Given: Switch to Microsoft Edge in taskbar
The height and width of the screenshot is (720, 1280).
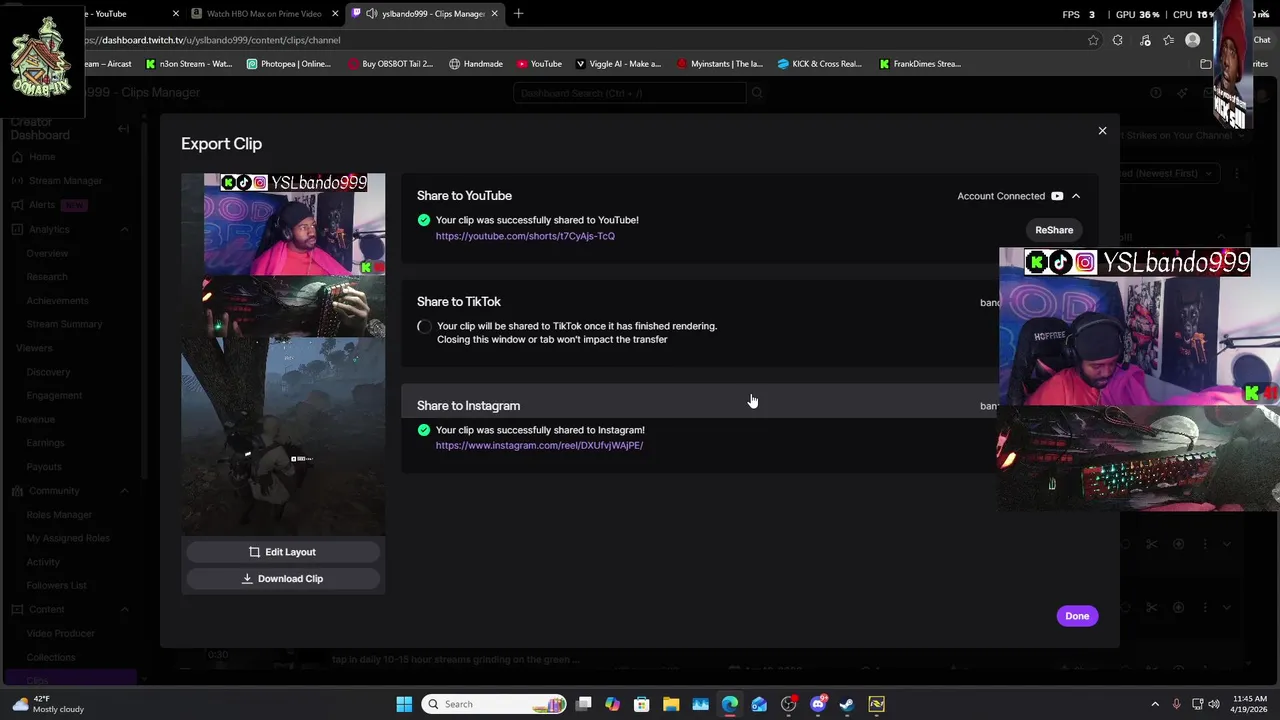Looking at the screenshot, I should pos(730,704).
